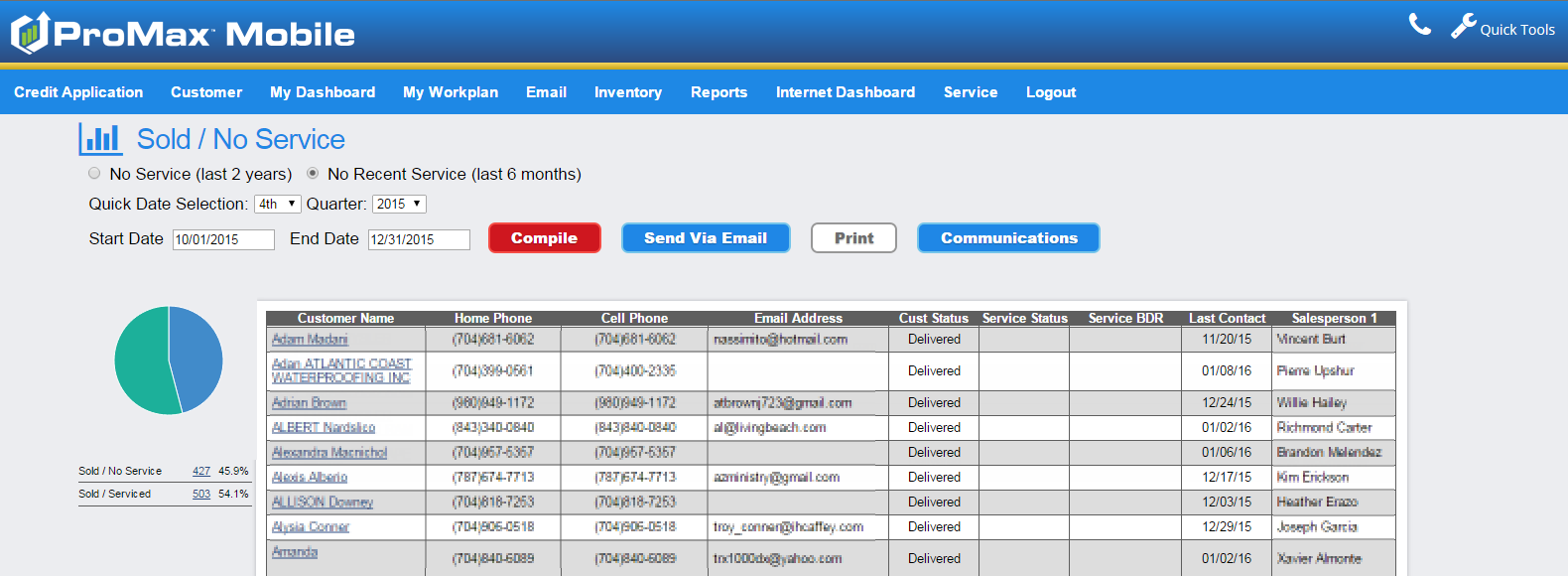This screenshot has height=576, width=1568.
Task: Click last contact date 12/17/15
Action: point(1227,478)
